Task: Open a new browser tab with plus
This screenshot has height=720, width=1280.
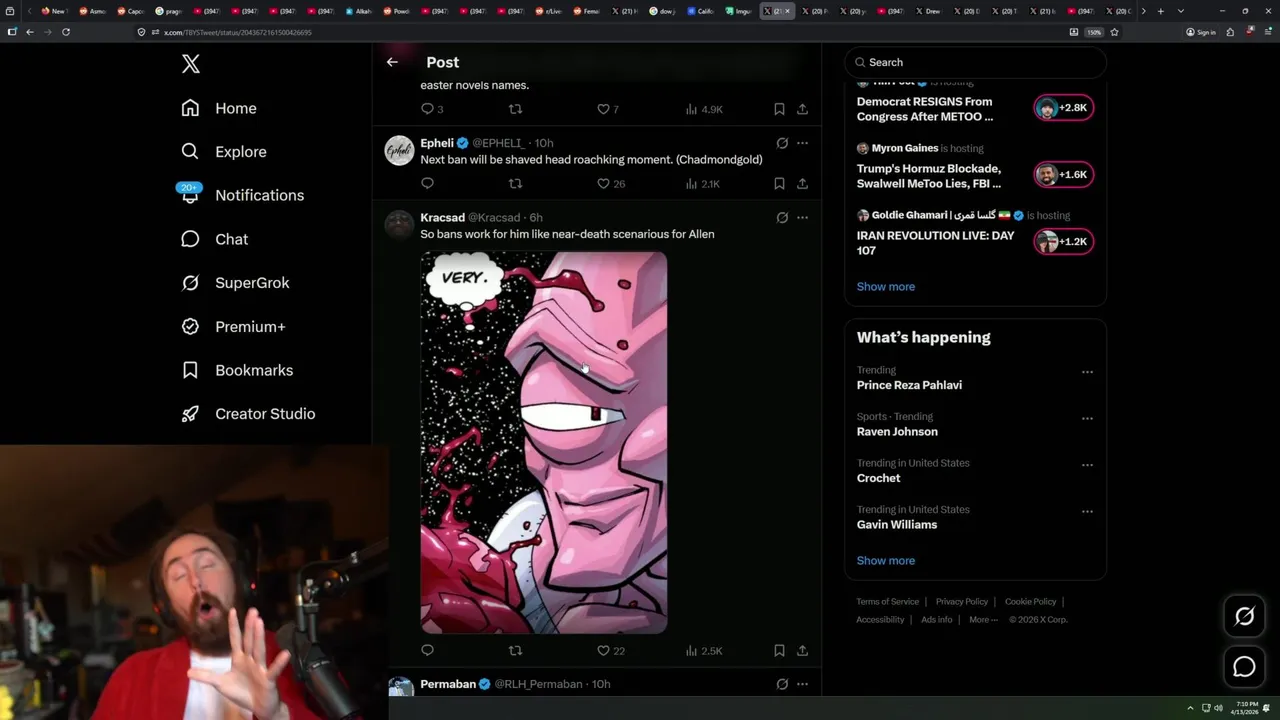Action: [x=1160, y=11]
